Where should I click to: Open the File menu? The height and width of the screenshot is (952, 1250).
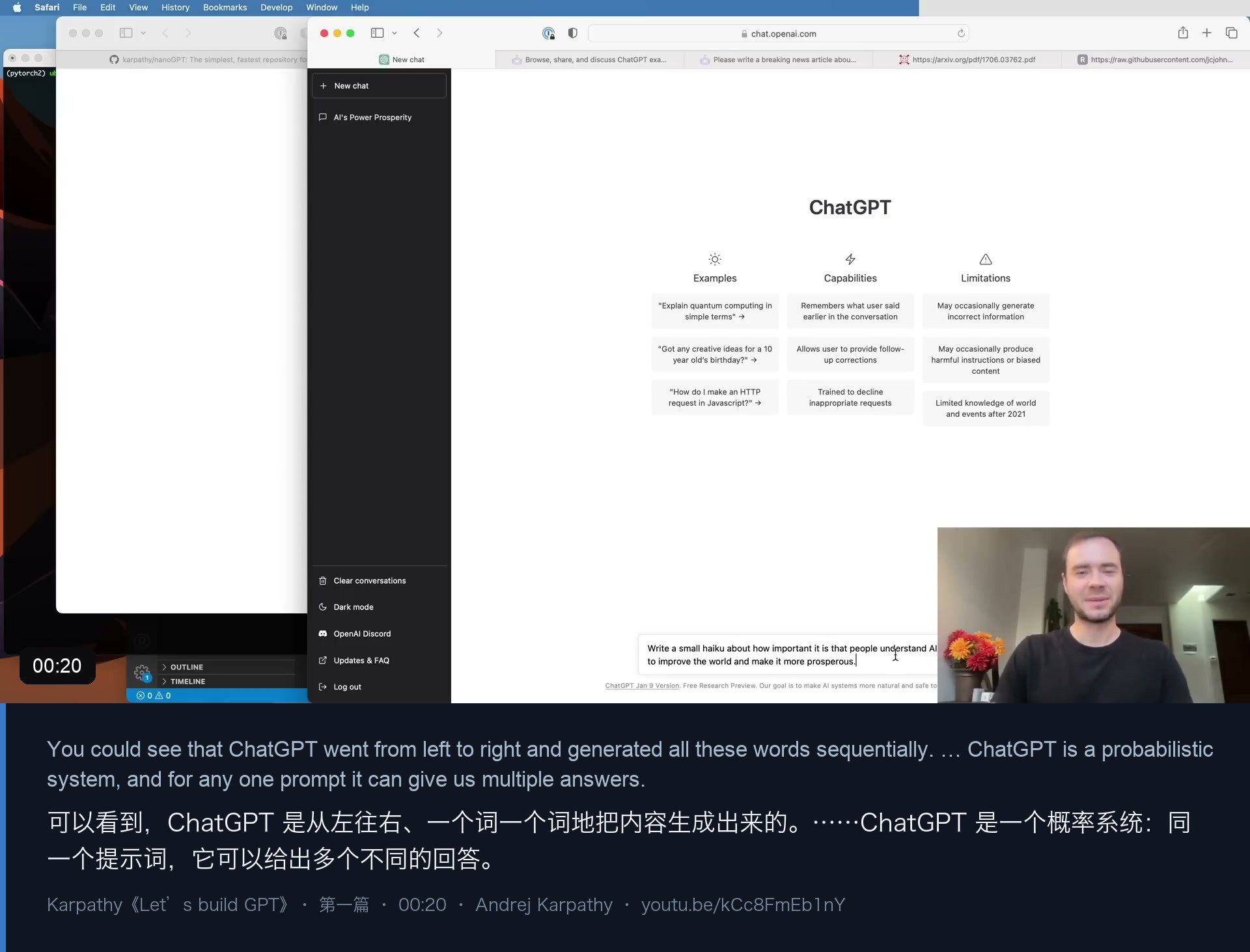point(79,8)
